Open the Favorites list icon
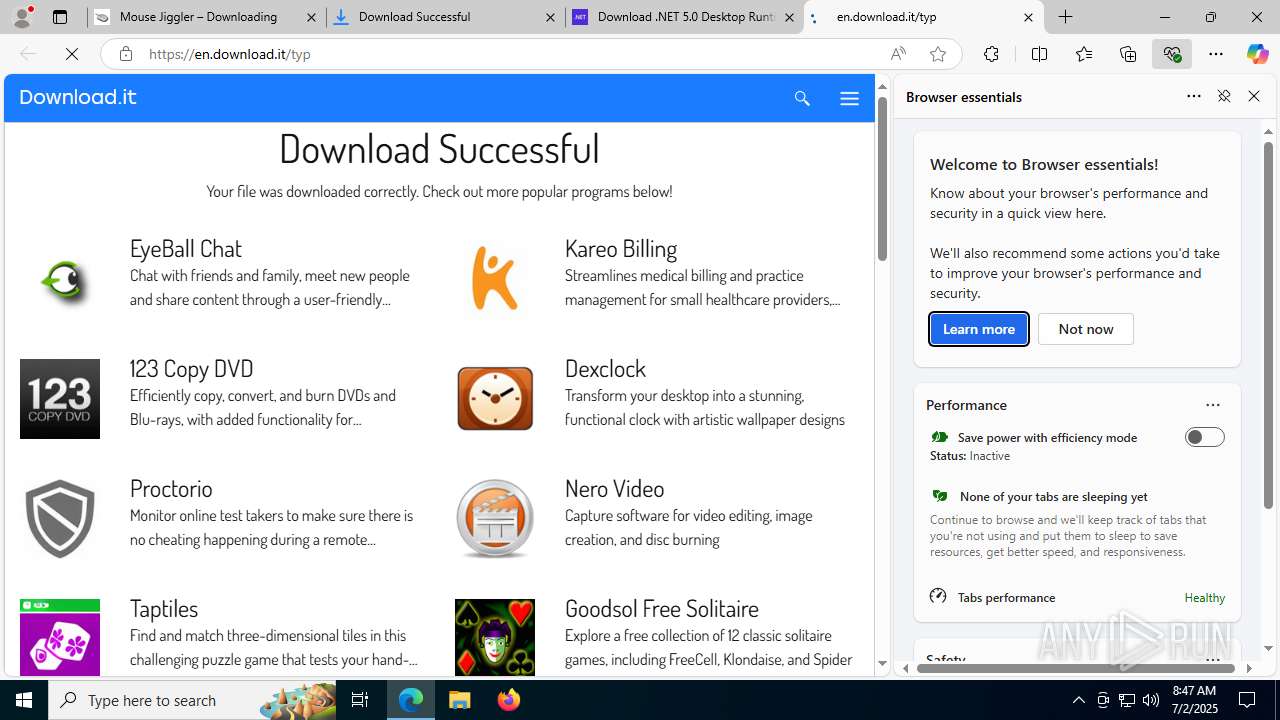Image resolution: width=1280 pixels, height=720 pixels. tap(1084, 54)
